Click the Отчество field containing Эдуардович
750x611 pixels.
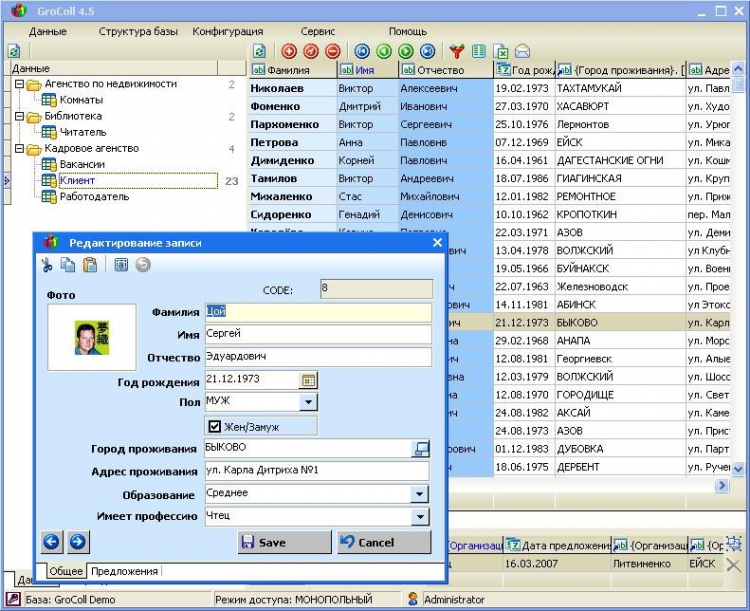point(319,357)
